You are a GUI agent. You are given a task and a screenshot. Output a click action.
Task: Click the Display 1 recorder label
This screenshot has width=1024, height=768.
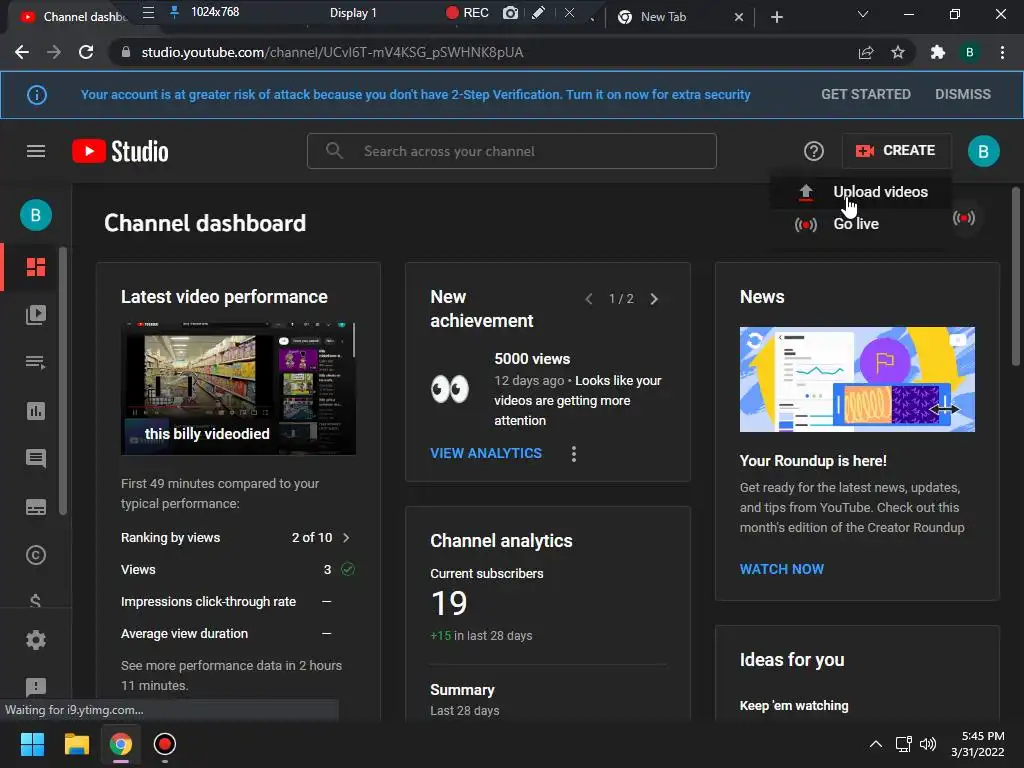click(353, 13)
